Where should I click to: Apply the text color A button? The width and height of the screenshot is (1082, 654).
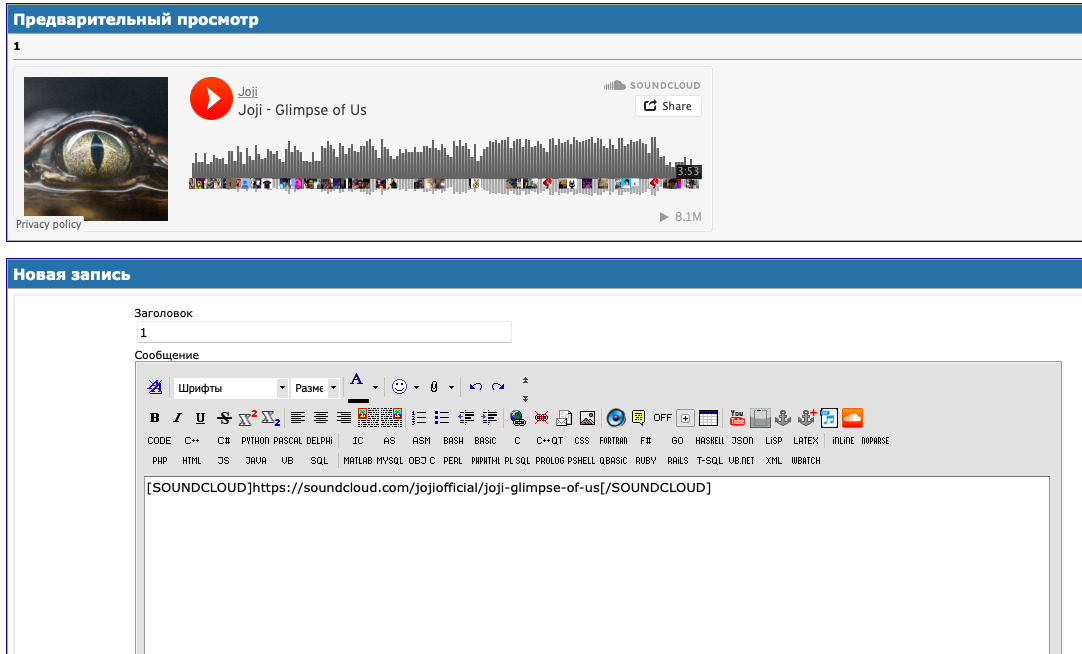click(357, 387)
